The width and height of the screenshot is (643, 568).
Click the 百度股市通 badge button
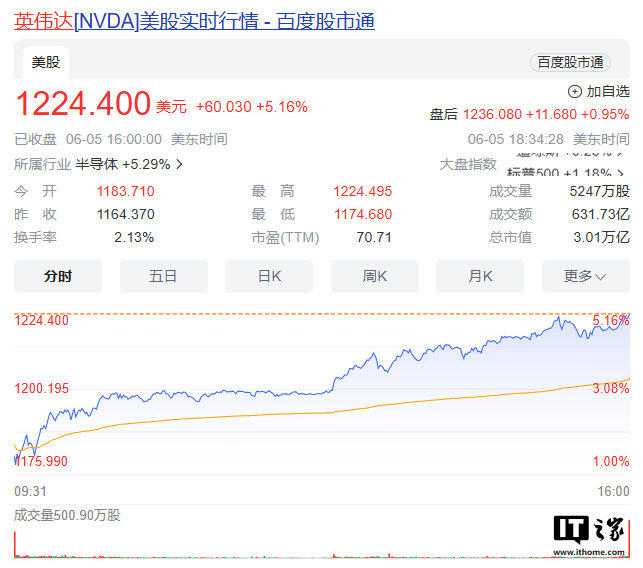[570, 62]
